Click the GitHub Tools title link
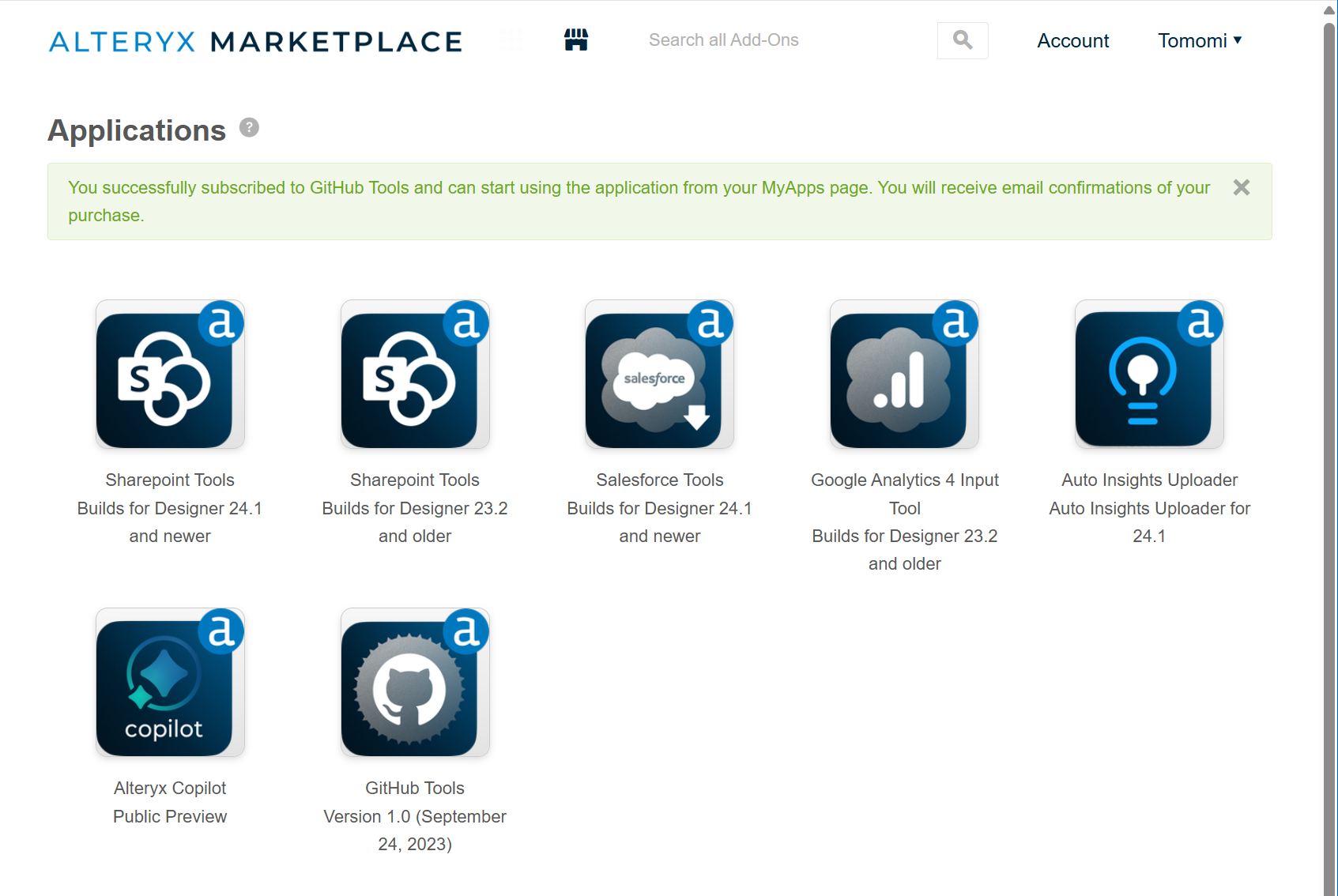1338x896 pixels. (415, 788)
